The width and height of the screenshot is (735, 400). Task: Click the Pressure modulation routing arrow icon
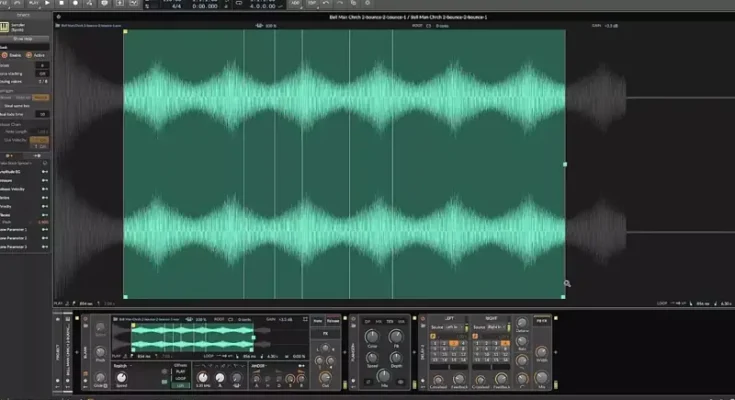tap(46, 180)
